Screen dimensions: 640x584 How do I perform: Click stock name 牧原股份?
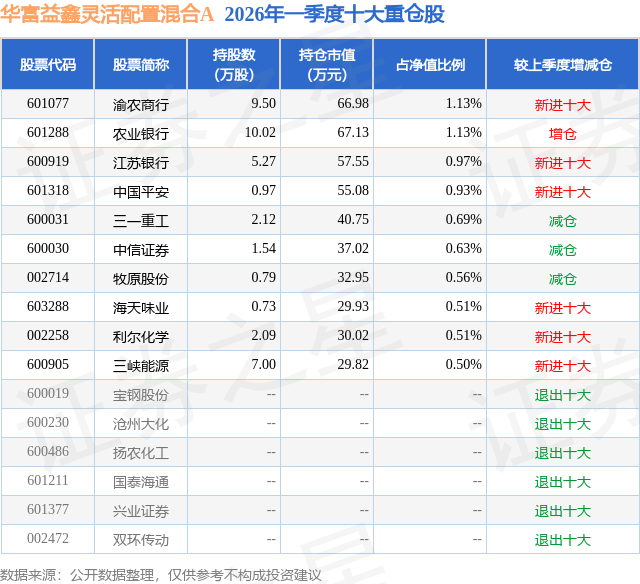pyautogui.click(x=141, y=279)
